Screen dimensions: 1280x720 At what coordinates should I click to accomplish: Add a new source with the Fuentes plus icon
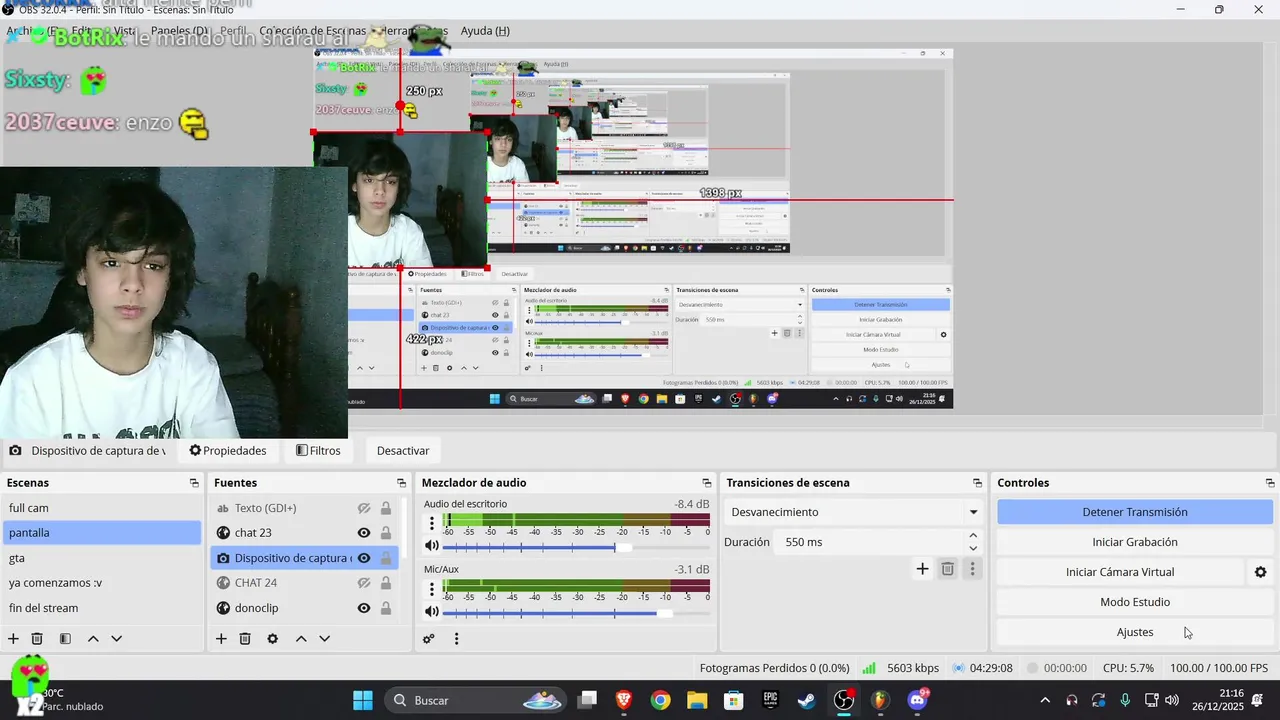(221, 639)
